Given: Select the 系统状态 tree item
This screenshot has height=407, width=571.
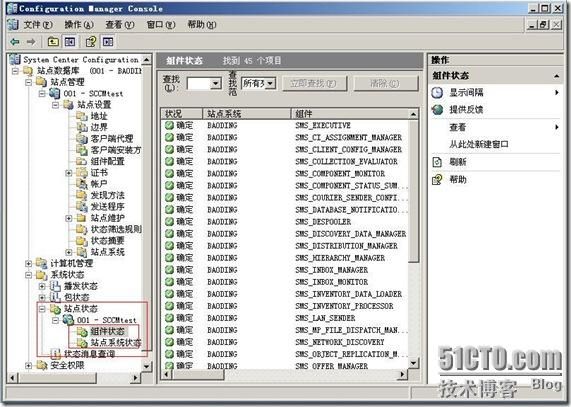Looking at the screenshot, I should (x=67, y=274).
